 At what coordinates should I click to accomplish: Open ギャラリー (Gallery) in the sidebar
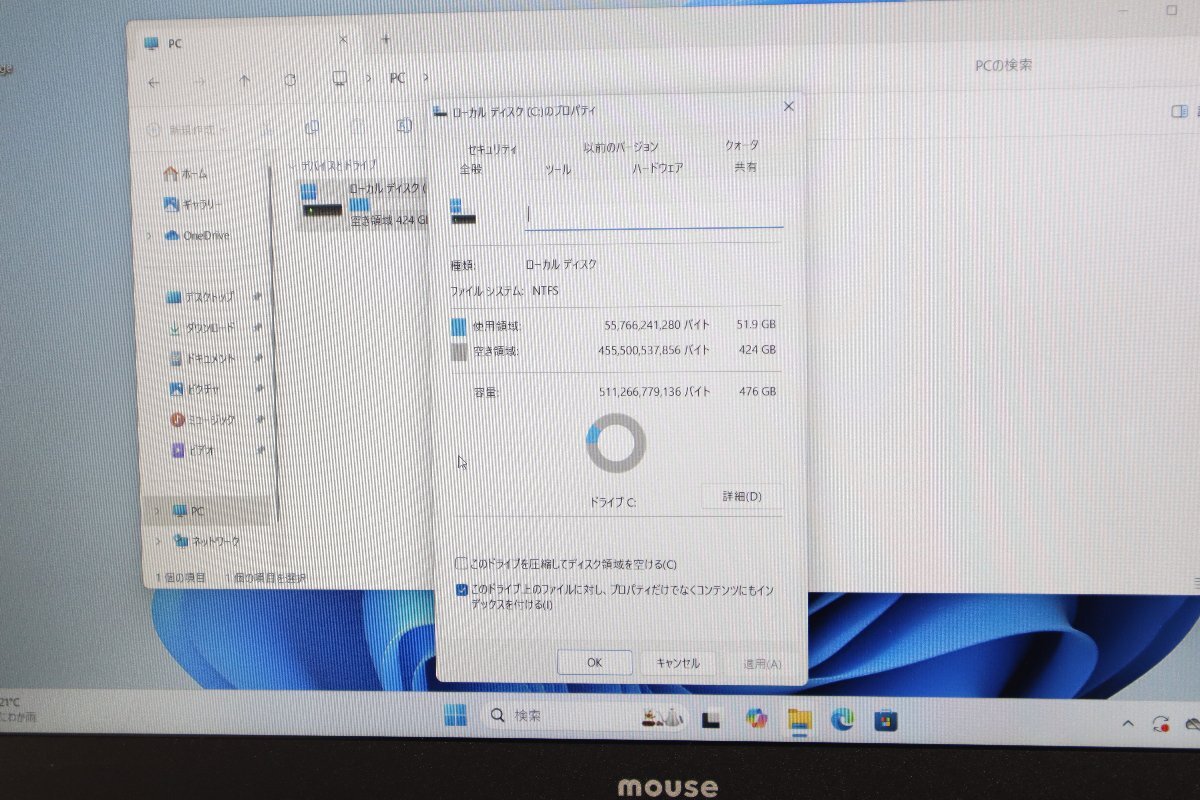coord(201,204)
